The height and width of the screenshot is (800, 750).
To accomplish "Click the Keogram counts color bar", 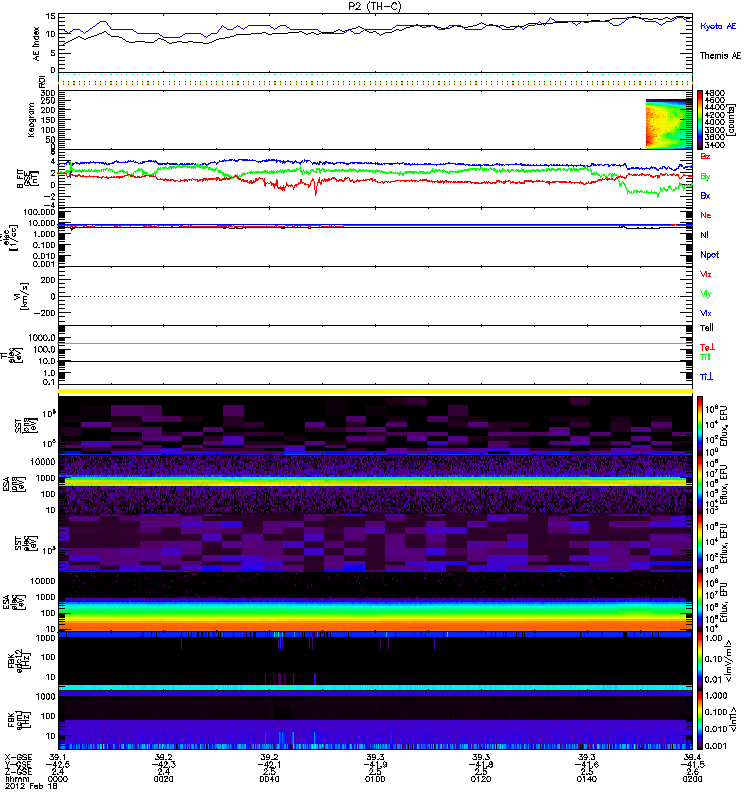I will tap(700, 120).
